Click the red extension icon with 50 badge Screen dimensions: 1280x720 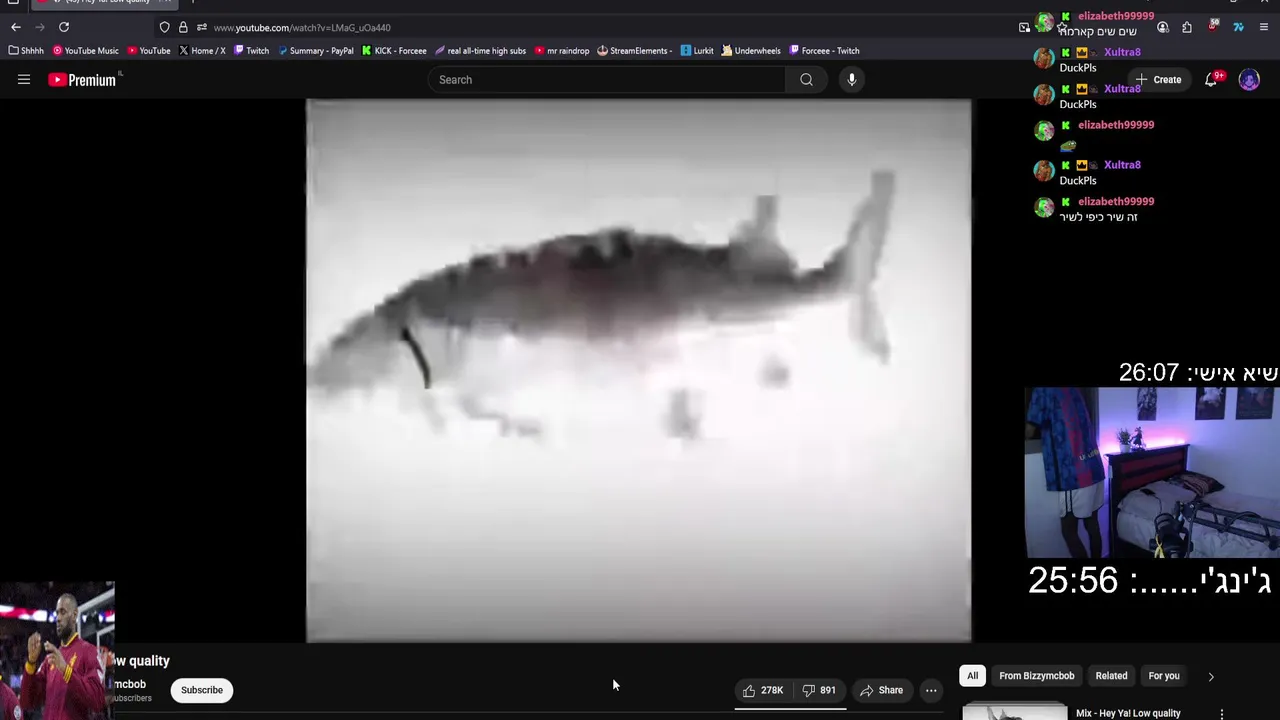pos(1213,27)
